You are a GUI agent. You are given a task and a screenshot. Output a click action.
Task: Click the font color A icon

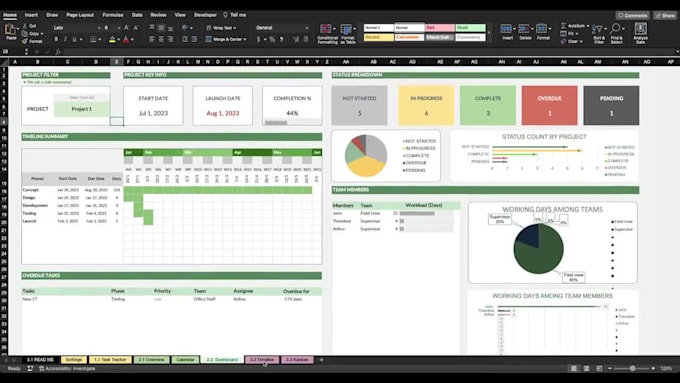pos(126,39)
